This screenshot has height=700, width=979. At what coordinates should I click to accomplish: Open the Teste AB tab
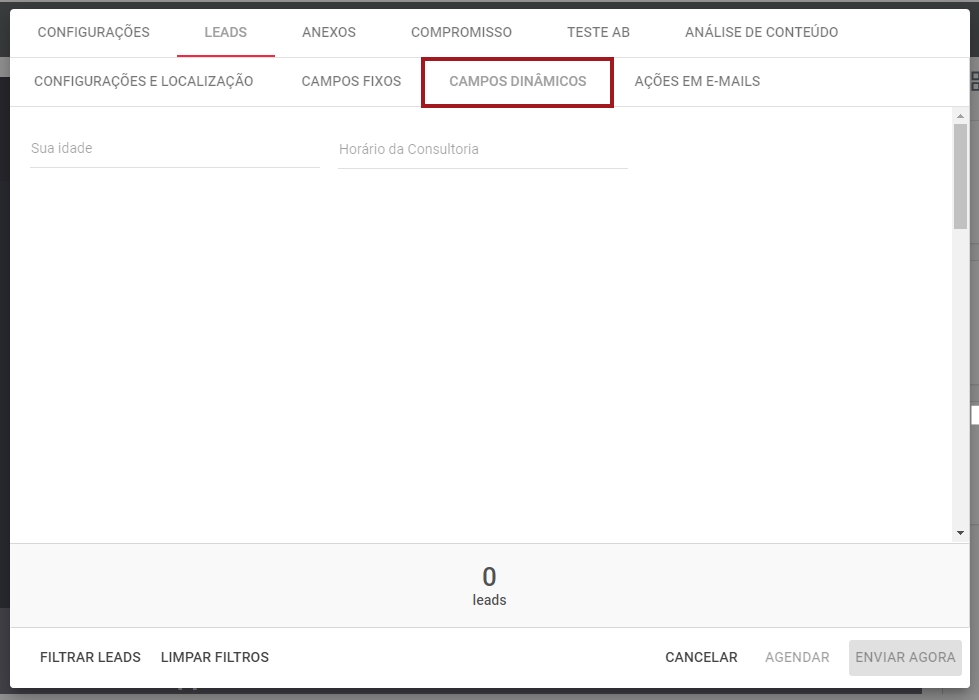tap(598, 32)
